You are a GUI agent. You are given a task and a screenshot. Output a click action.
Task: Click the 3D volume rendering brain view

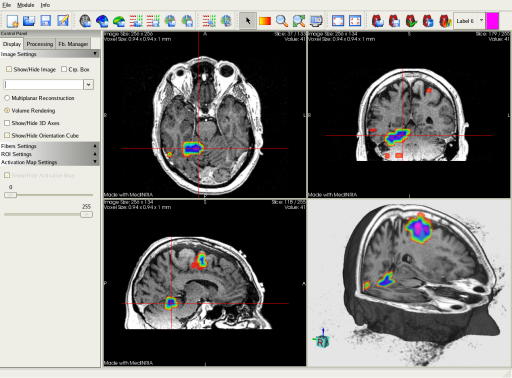409,283
